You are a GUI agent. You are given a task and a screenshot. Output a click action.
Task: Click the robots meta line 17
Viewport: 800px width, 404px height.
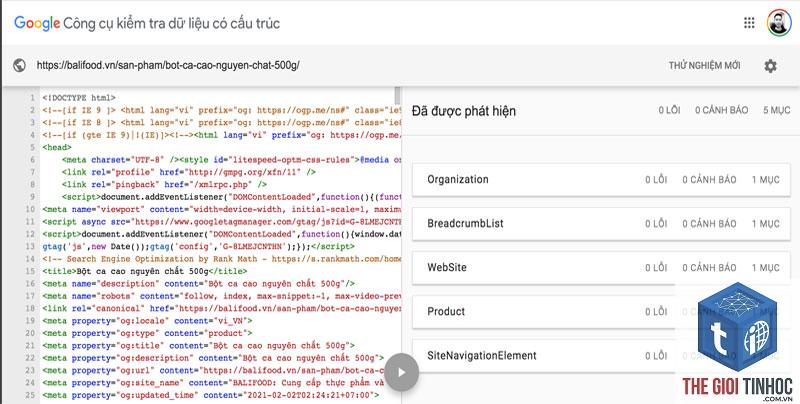pos(222,296)
